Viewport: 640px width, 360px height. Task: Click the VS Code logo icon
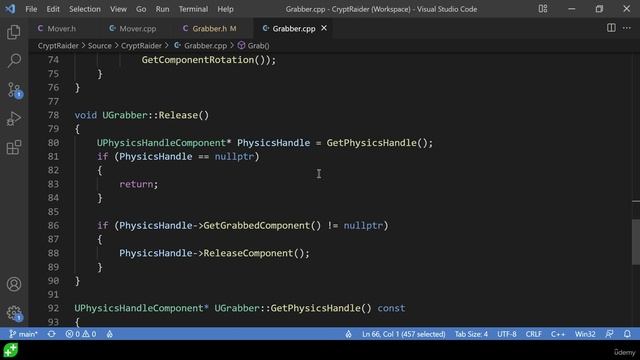pos(10,9)
